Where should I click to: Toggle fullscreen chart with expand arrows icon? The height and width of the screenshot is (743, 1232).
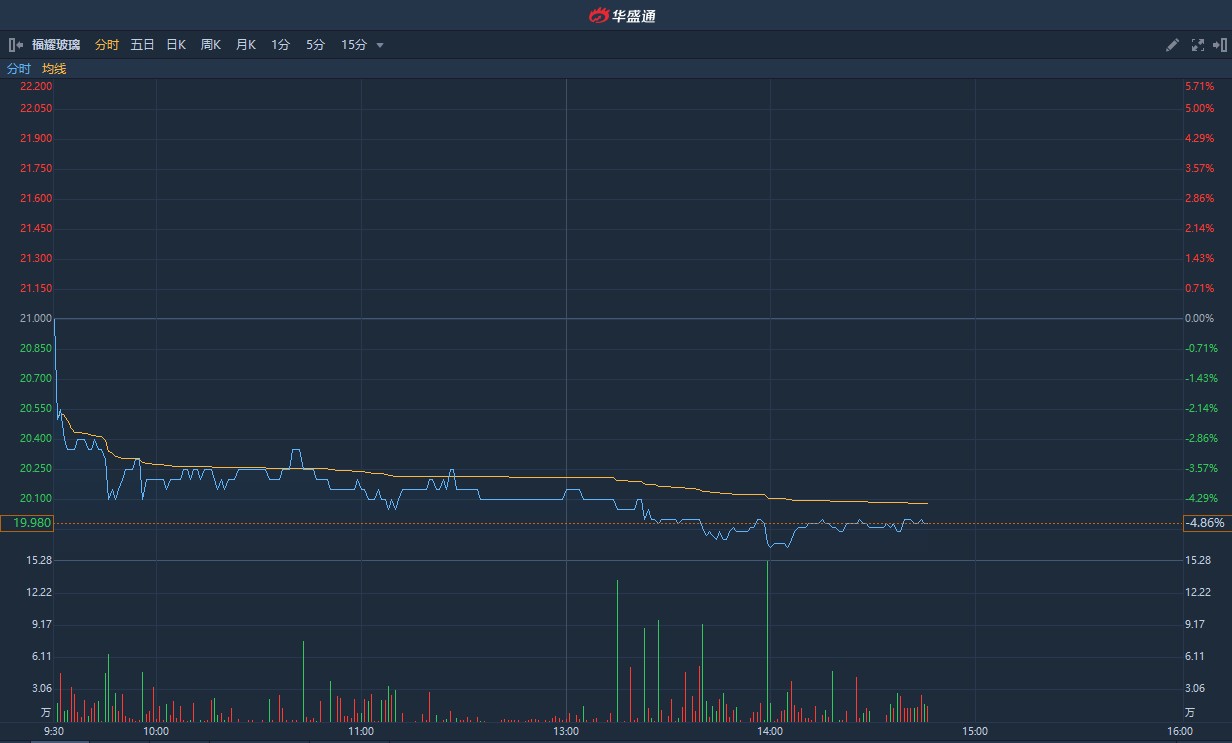pos(1198,45)
